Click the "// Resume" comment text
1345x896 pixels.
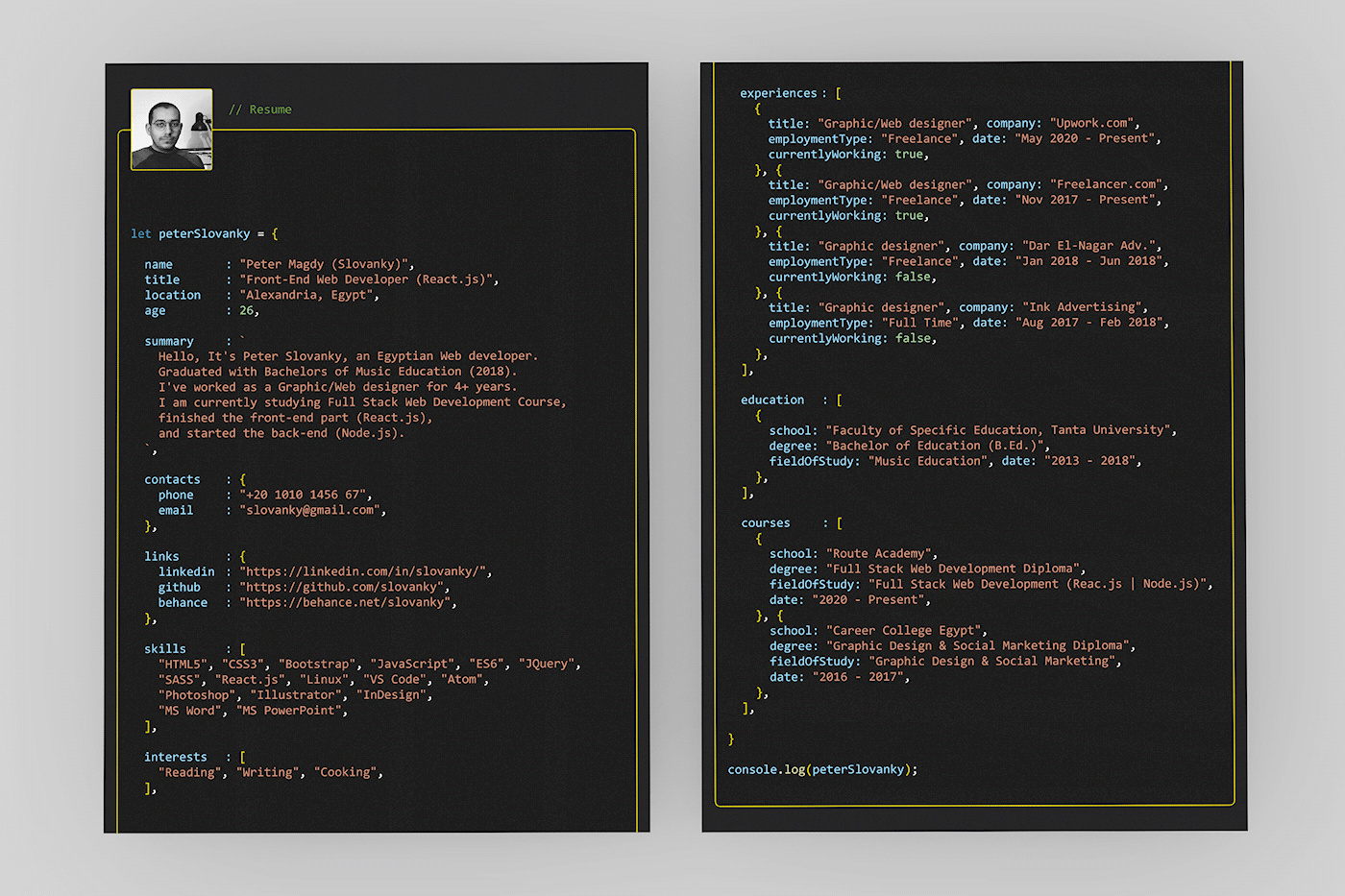click(260, 109)
